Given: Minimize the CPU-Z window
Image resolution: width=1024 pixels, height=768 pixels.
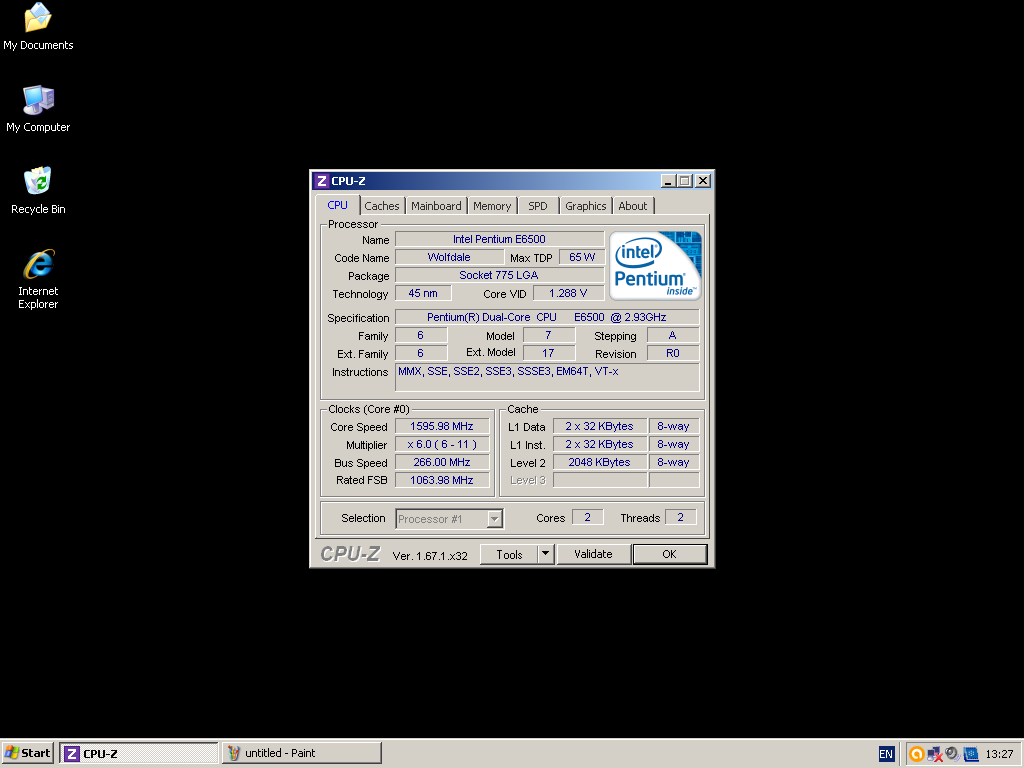Looking at the screenshot, I should click(x=667, y=181).
